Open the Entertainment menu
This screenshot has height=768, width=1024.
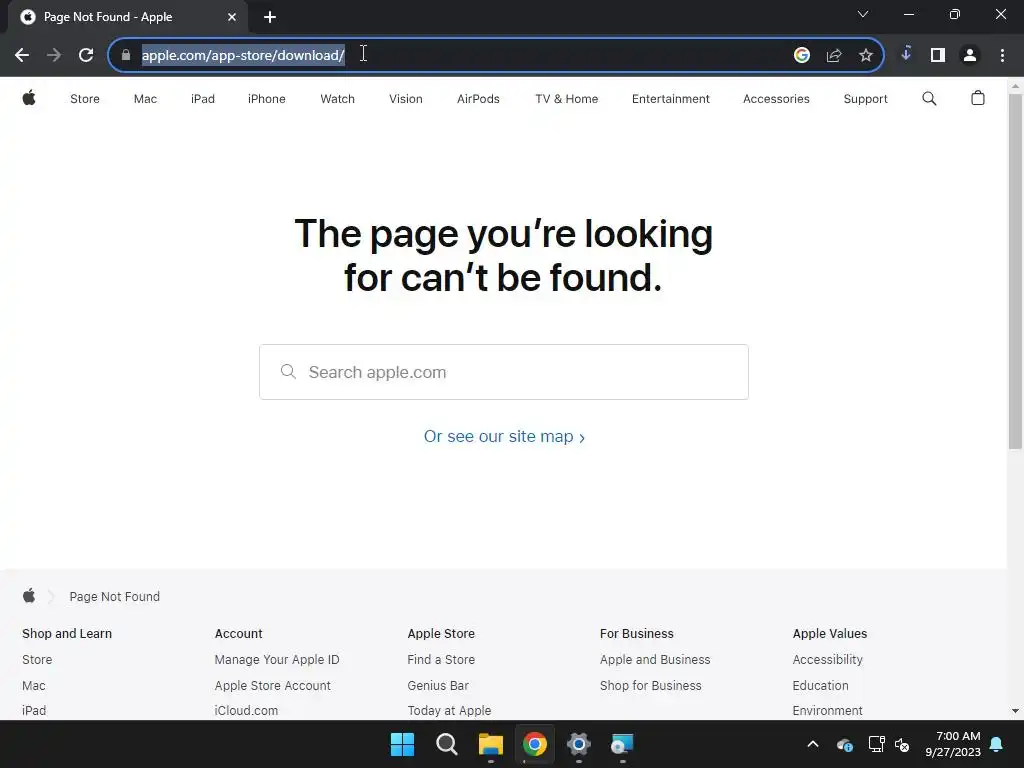point(670,99)
